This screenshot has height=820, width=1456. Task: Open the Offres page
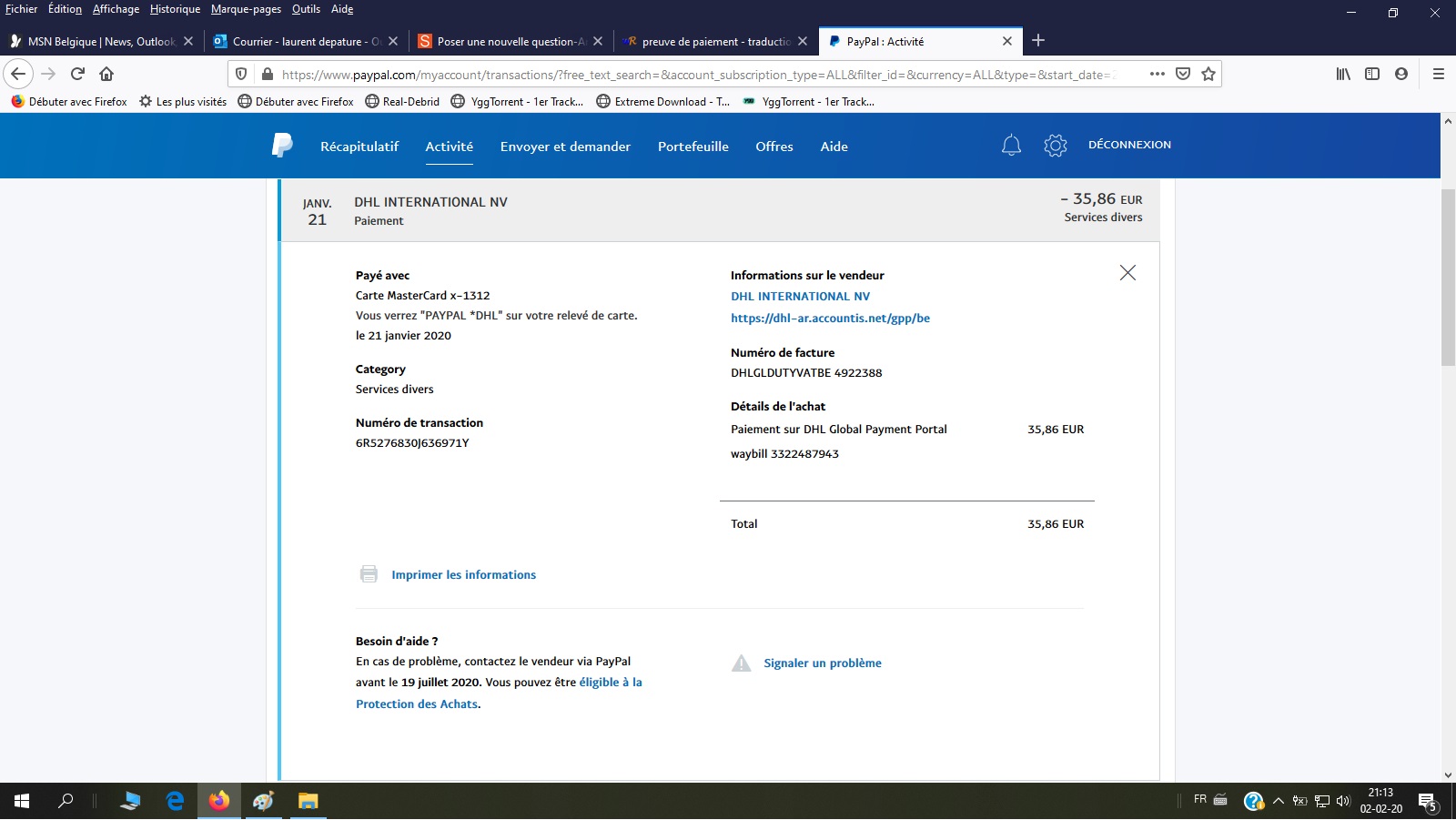774,147
